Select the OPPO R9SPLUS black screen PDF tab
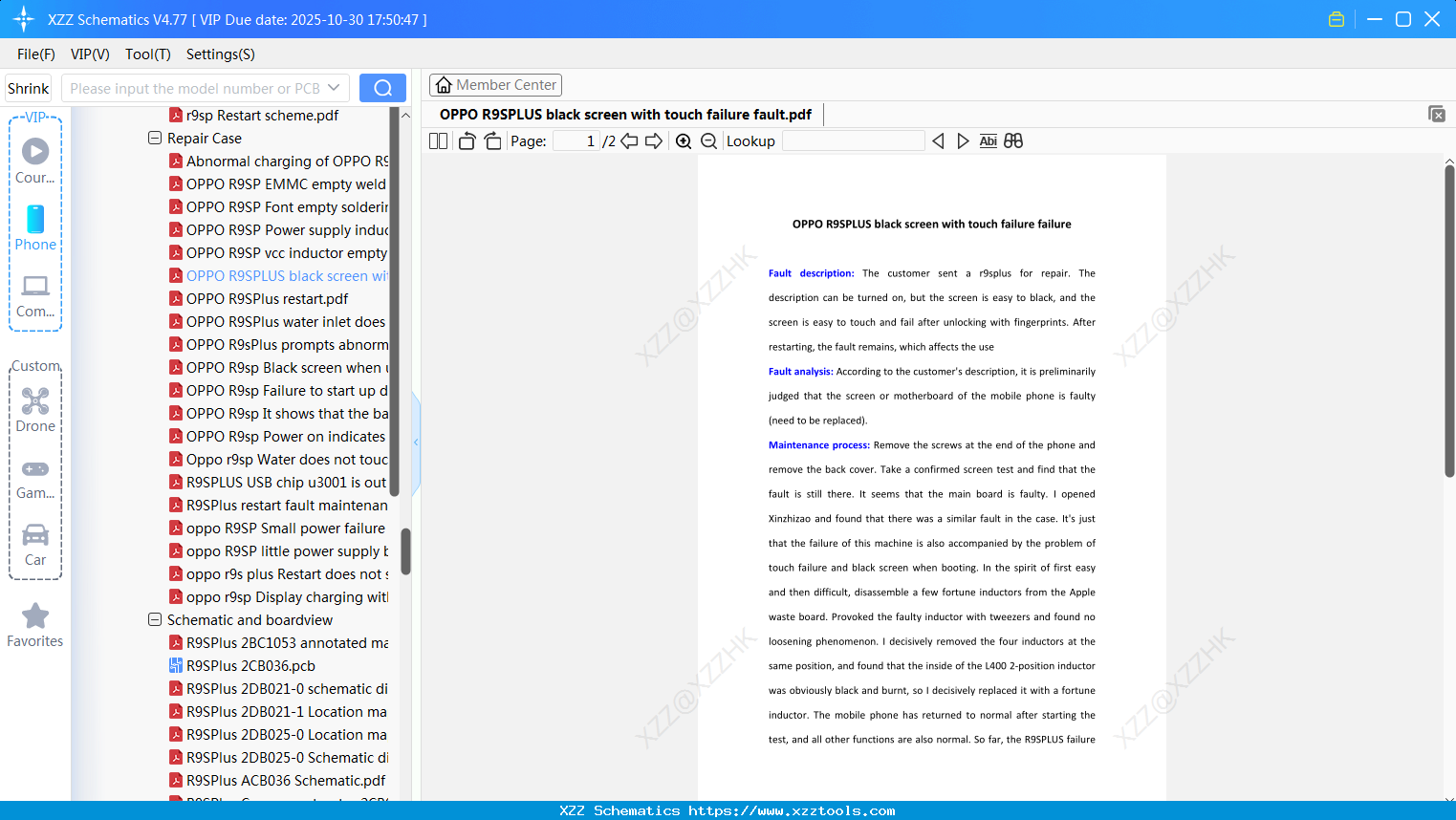The width and height of the screenshot is (1456, 820). point(625,115)
